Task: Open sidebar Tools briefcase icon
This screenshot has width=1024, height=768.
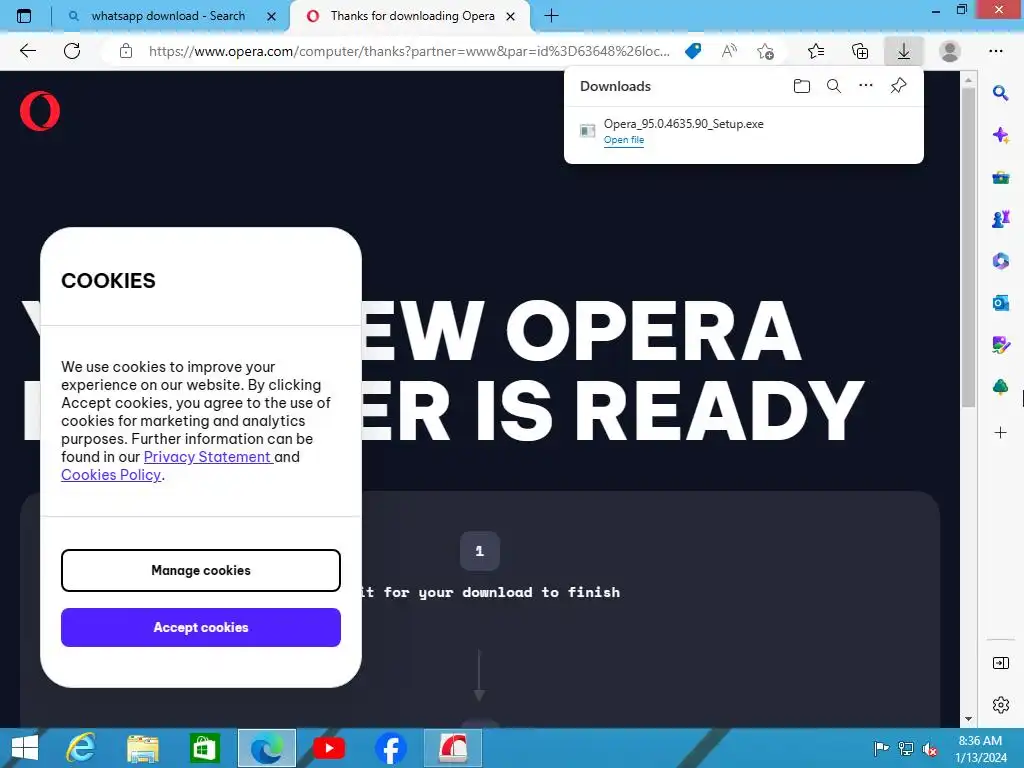Action: (x=1000, y=177)
